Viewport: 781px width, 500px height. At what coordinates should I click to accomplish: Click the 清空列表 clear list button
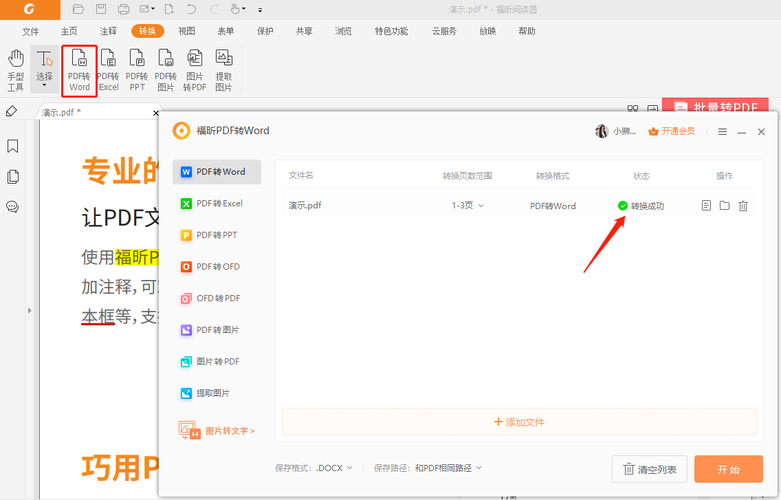pos(650,469)
